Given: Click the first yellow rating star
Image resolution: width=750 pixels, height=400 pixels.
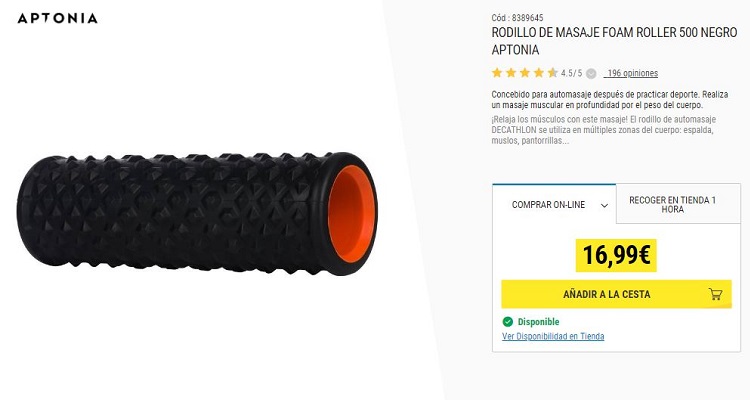Looking at the screenshot, I should click(x=497, y=73).
